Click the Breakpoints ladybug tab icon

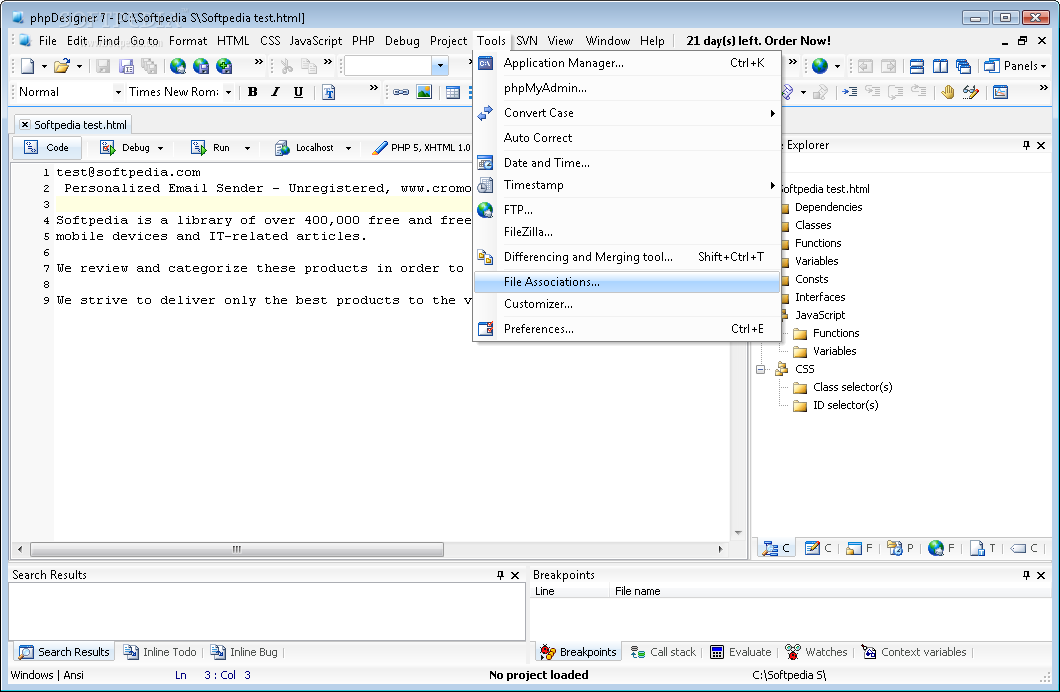coord(548,652)
